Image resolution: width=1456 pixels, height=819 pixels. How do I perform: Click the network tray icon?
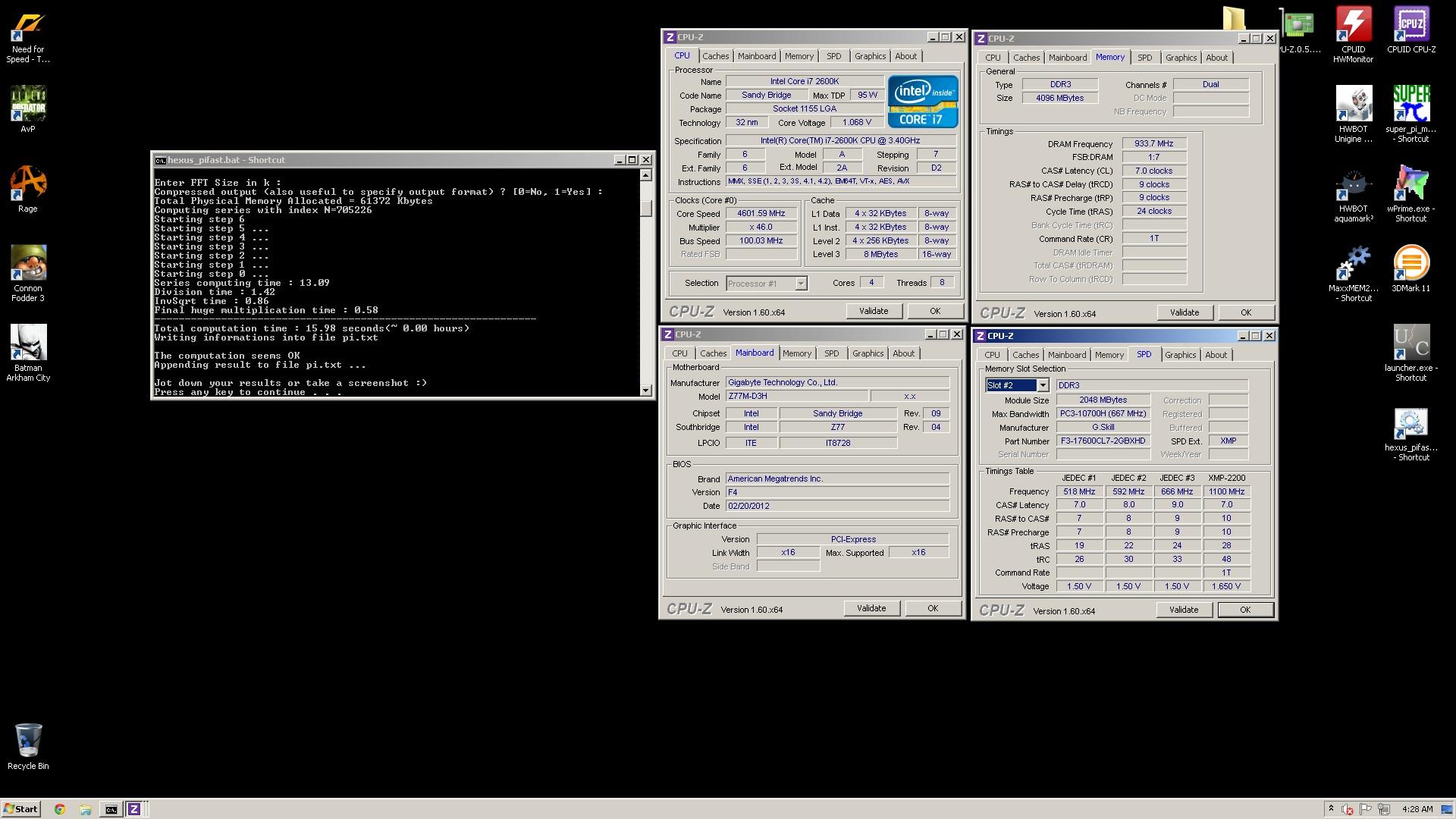point(1384,809)
